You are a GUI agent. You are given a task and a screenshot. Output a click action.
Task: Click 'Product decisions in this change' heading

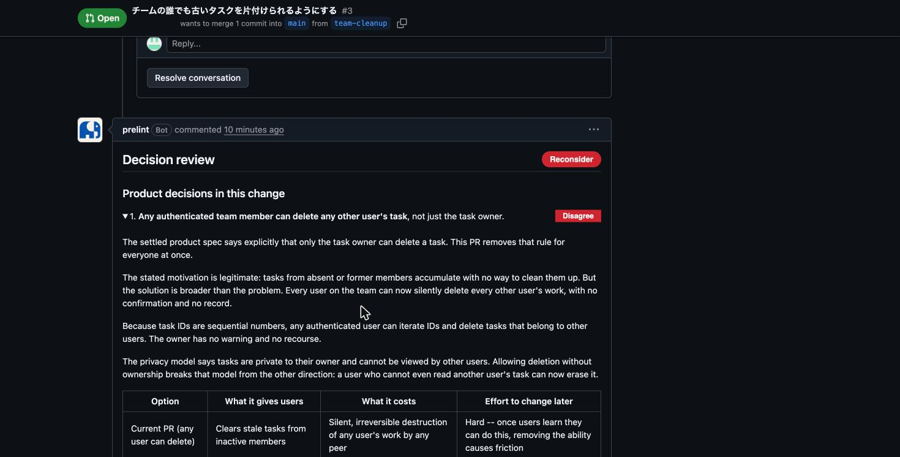(203, 193)
